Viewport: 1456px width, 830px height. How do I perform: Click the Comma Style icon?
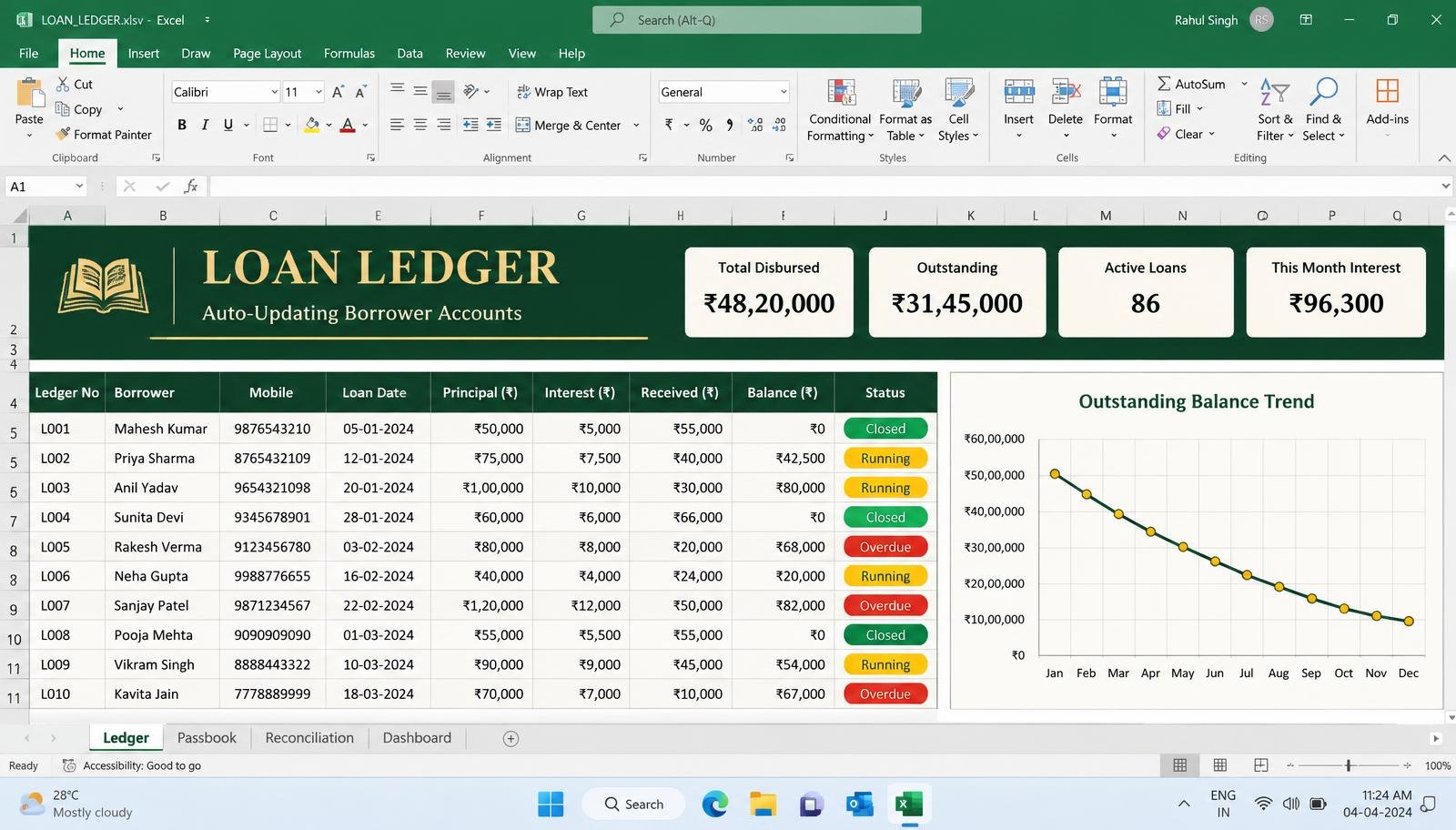pyautogui.click(x=729, y=125)
